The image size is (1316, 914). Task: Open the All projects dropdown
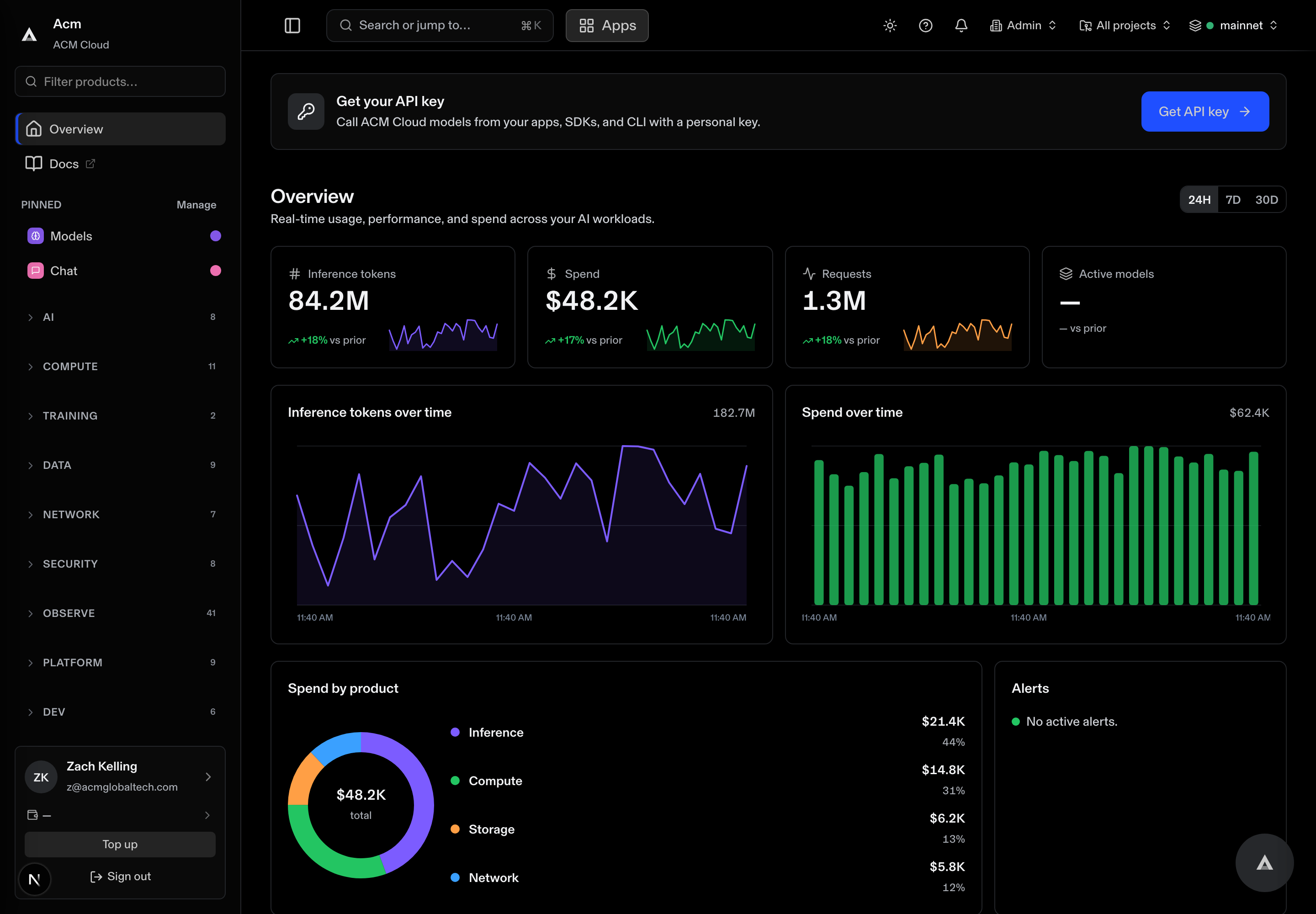click(1124, 25)
